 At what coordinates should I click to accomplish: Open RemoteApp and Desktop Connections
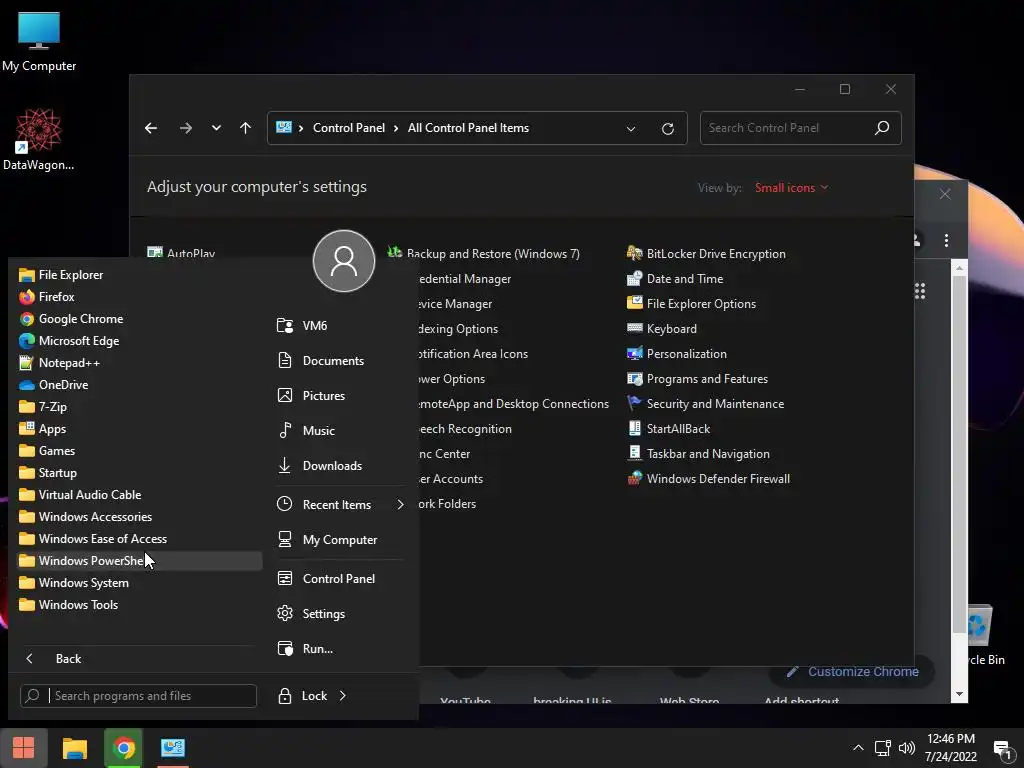[x=514, y=404]
